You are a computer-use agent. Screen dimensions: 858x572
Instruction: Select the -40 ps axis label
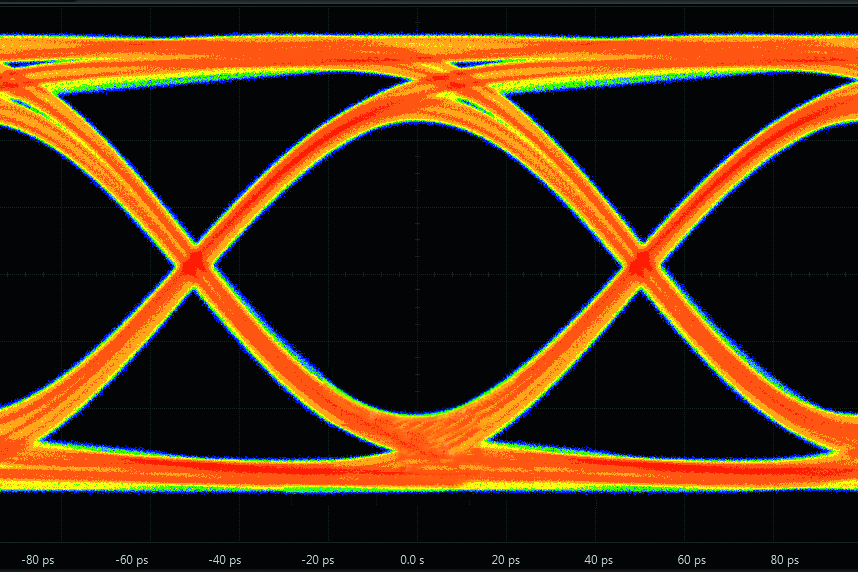[225, 560]
